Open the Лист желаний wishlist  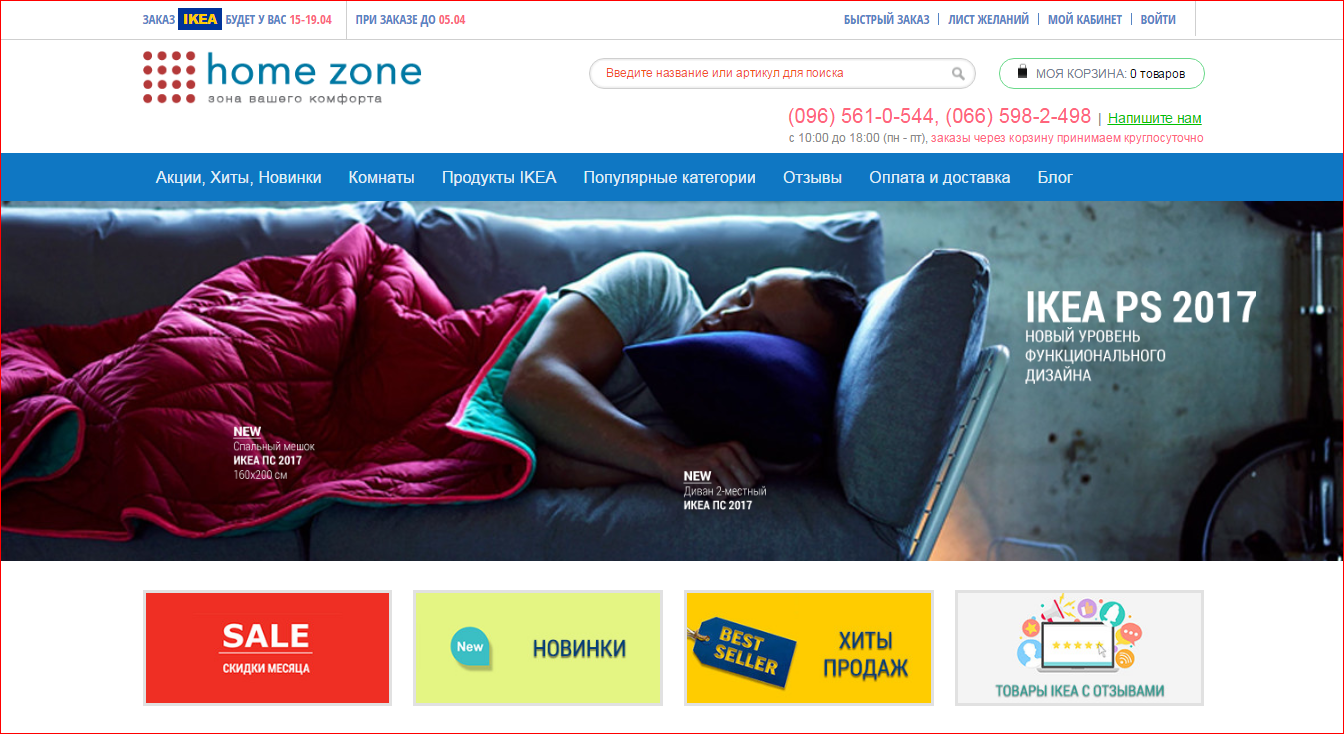(x=988, y=20)
